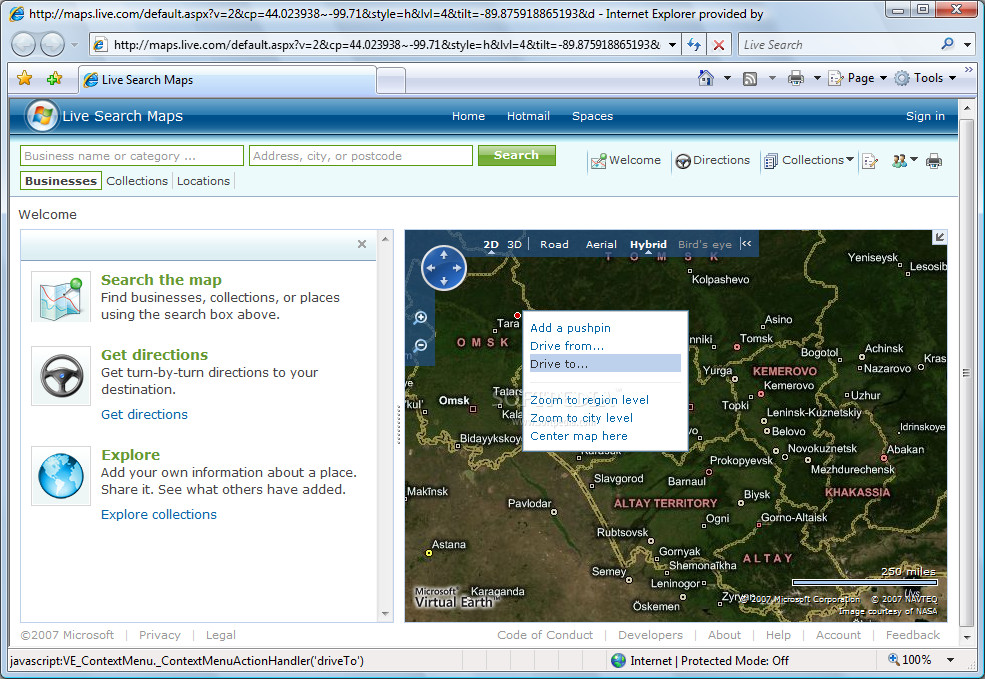The height and width of the screenshot is (679, 985).
Task: Select the Collections search tab
Action: click(x=137, y=181)
